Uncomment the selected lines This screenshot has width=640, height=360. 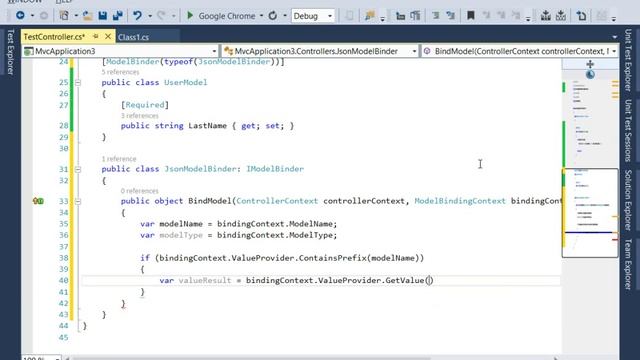coord(451,16)
